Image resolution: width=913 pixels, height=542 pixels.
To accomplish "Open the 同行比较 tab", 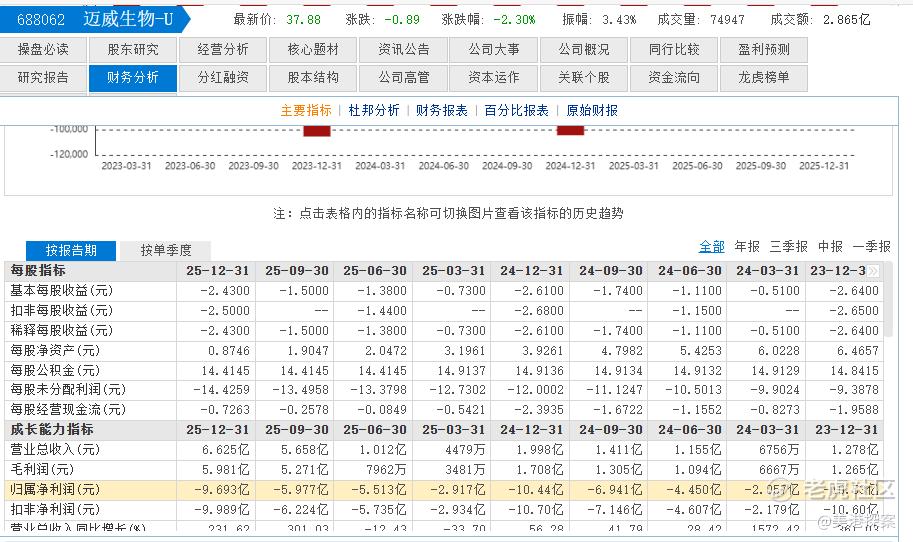I will 674,49.
